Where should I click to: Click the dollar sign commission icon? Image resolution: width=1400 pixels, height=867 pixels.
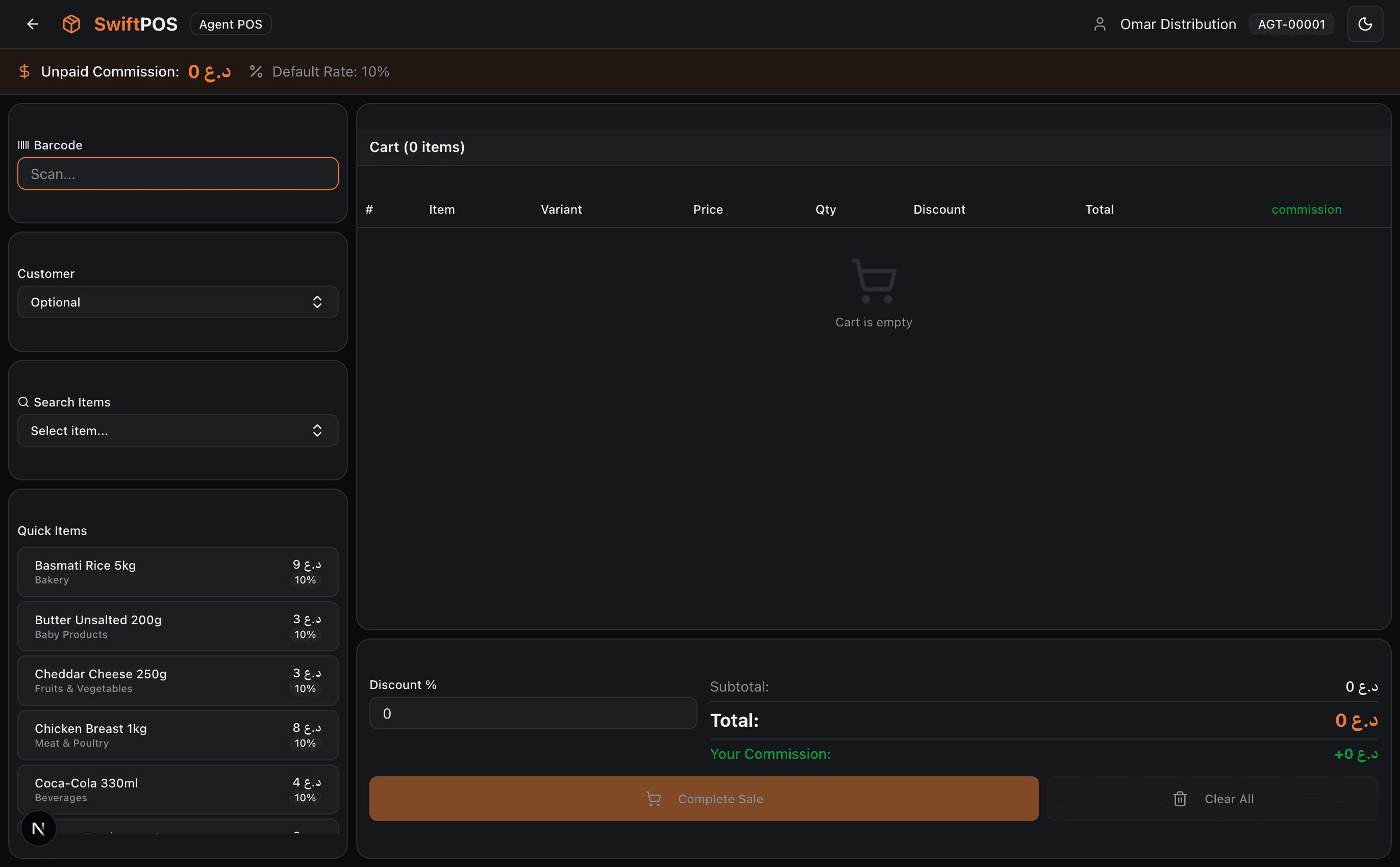click(24, 72)
